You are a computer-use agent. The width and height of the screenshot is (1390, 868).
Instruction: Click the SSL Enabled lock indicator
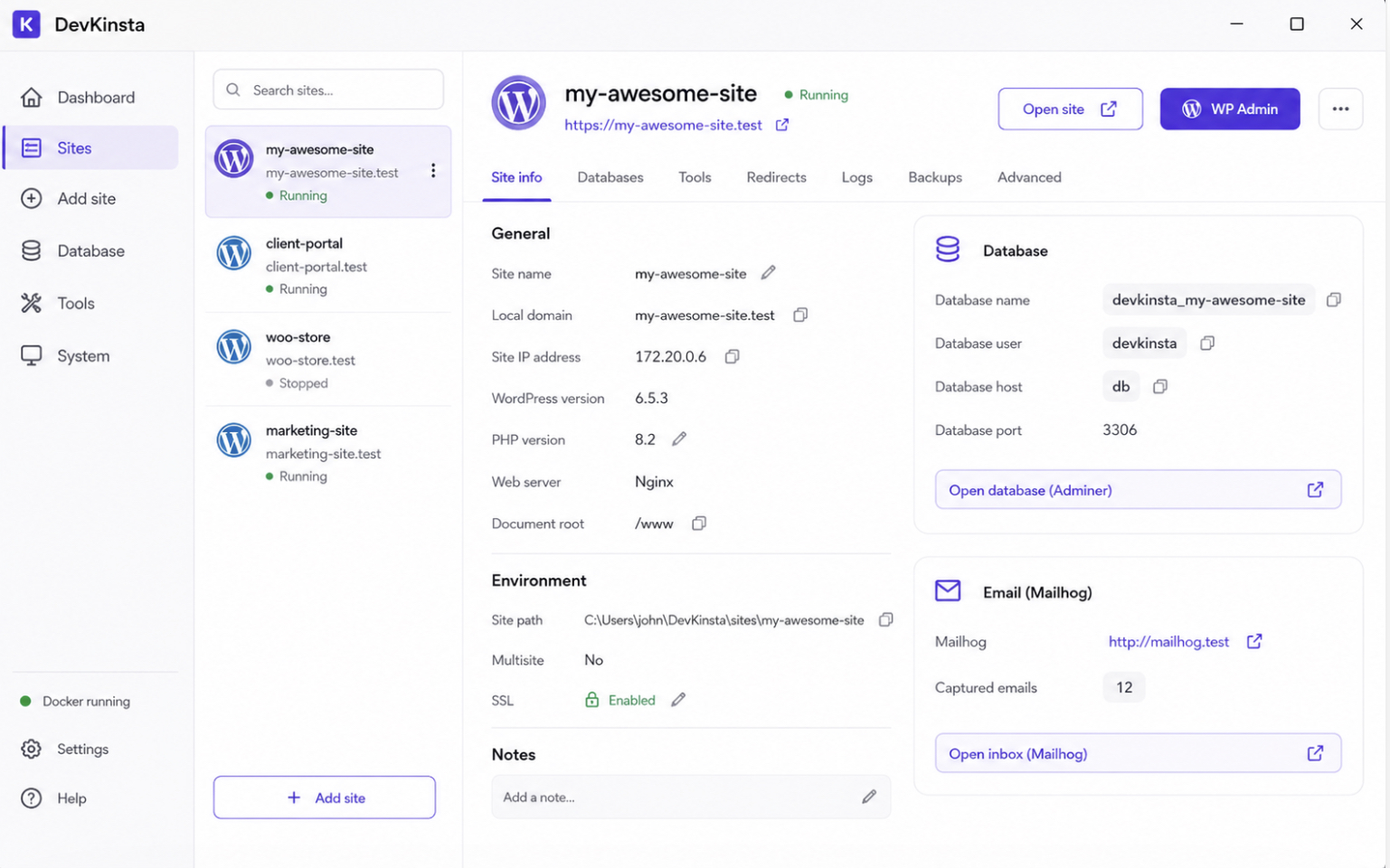tap(620, 700)
